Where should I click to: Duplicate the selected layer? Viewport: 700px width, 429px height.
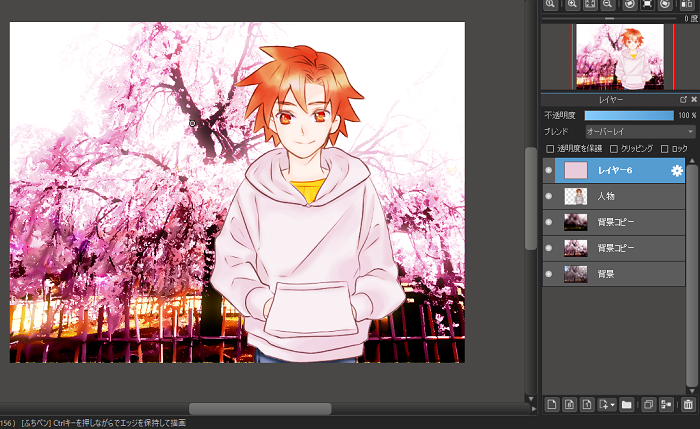pyautogui.click(x=648, y=404)
